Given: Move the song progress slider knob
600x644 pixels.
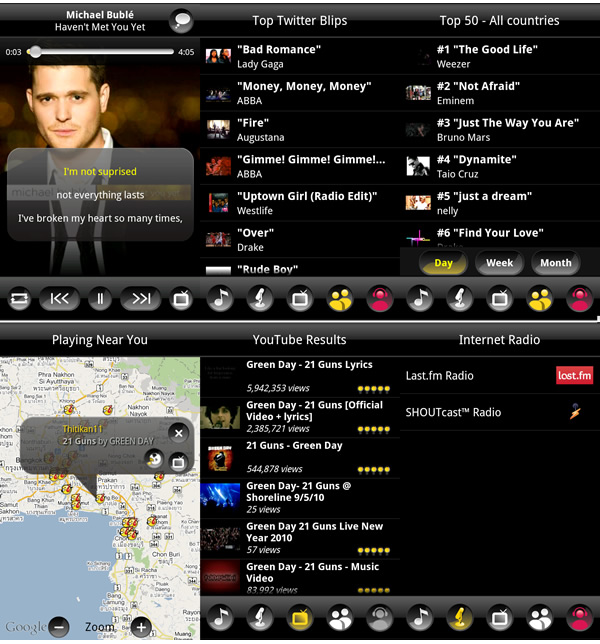Looking at the screenshot, I should [x=36, y=52].
